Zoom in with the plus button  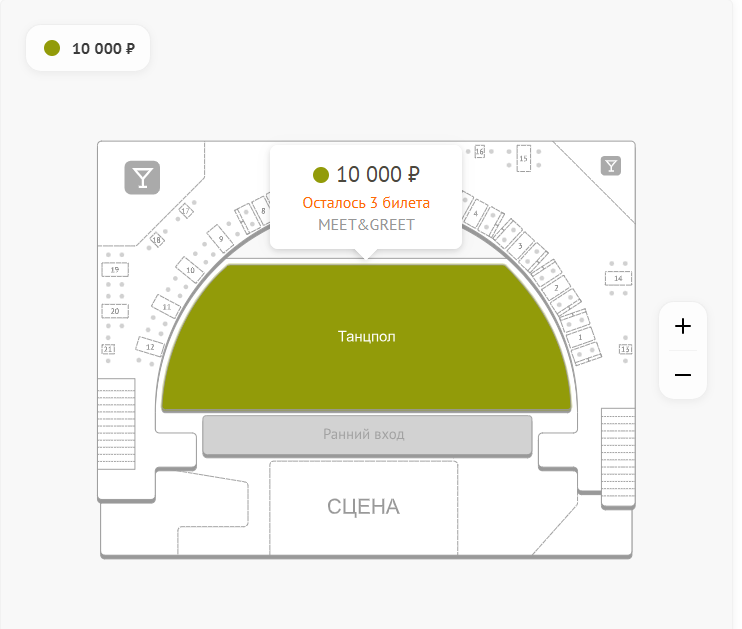click(x=683, y=326)
